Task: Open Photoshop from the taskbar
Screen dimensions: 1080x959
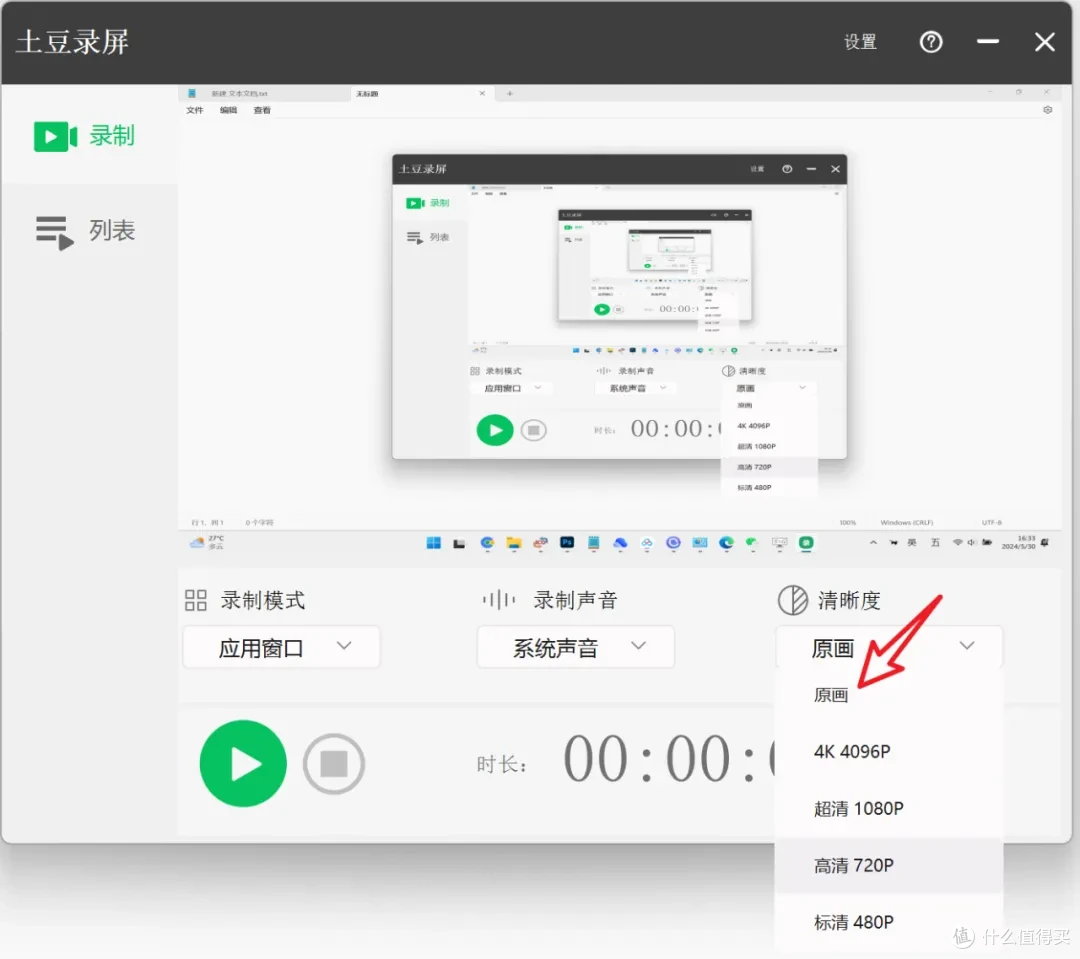Action: point(567,543)
